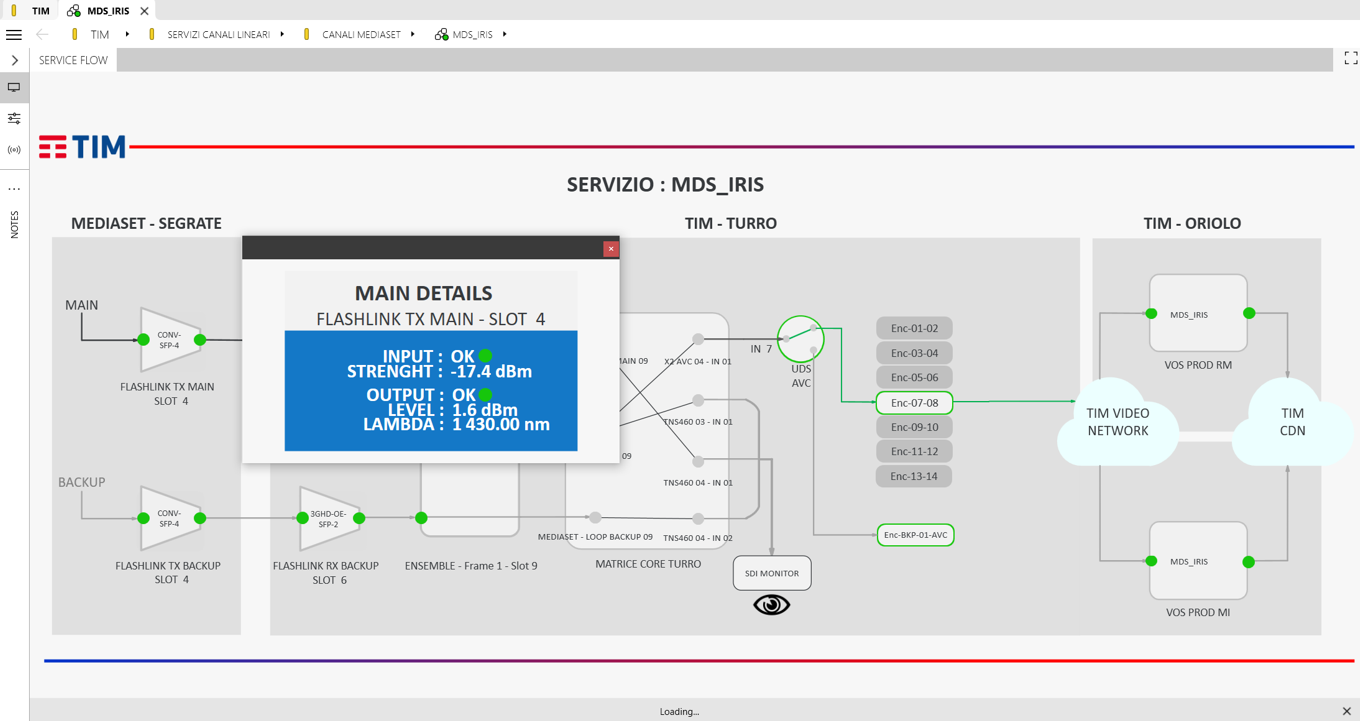
Task: Click the INPUT OK green indicator
Action: (x=485, y=356)
